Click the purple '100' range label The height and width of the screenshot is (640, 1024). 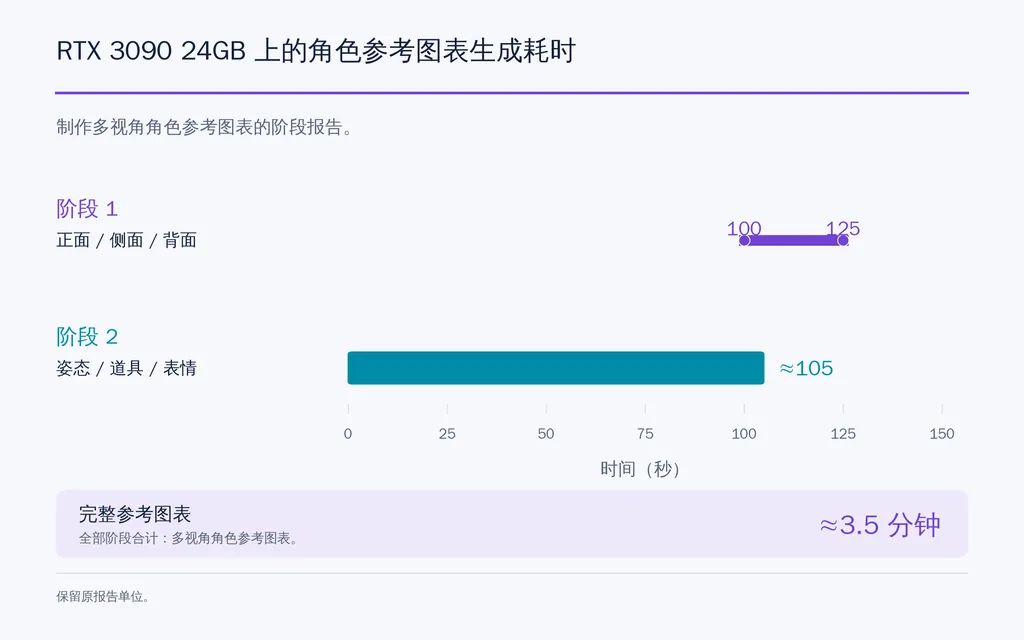[744, 228]
